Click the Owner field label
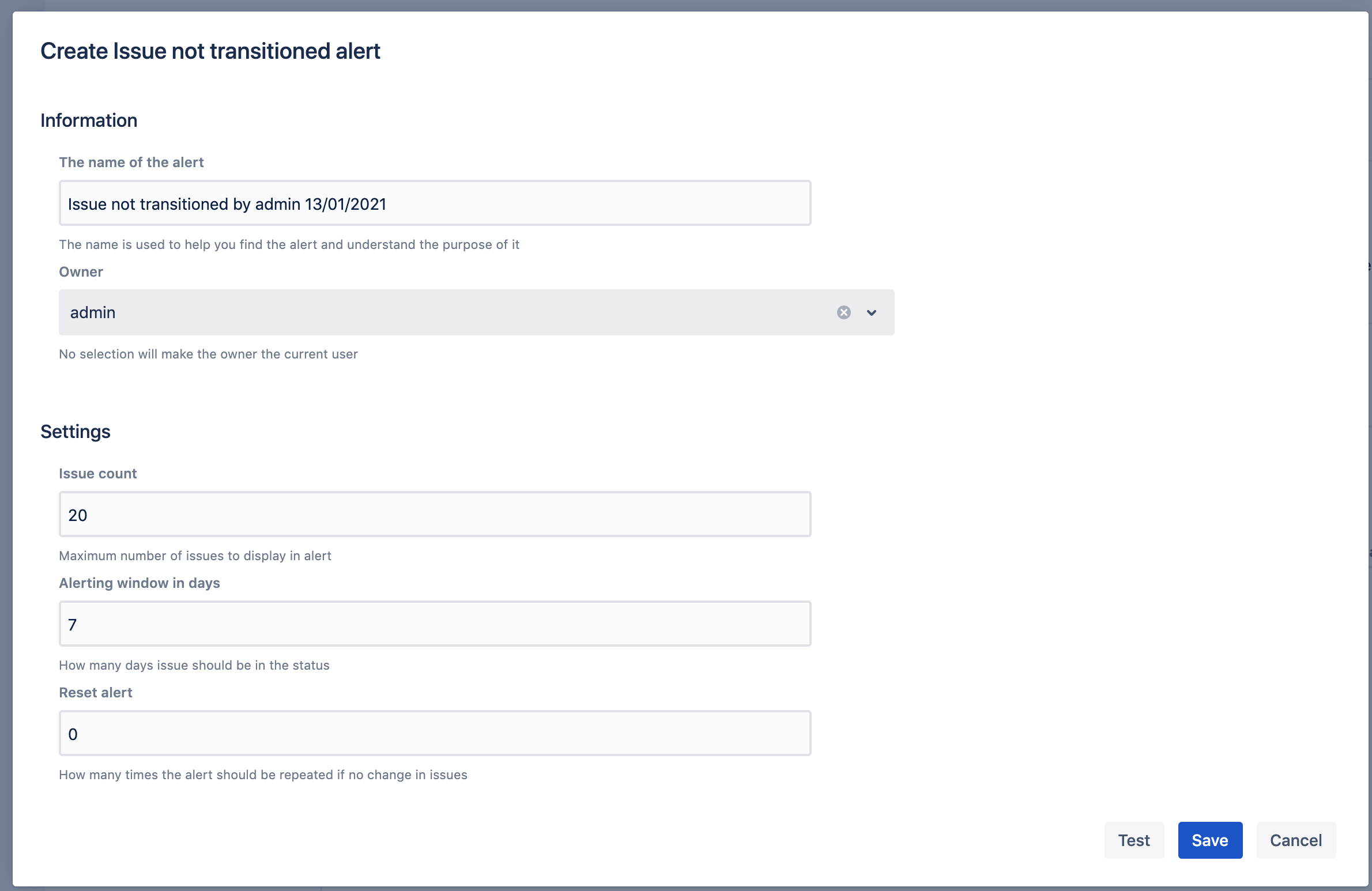Image resolution: width=1372 pixels, height=891 pixels. point(81,272)
